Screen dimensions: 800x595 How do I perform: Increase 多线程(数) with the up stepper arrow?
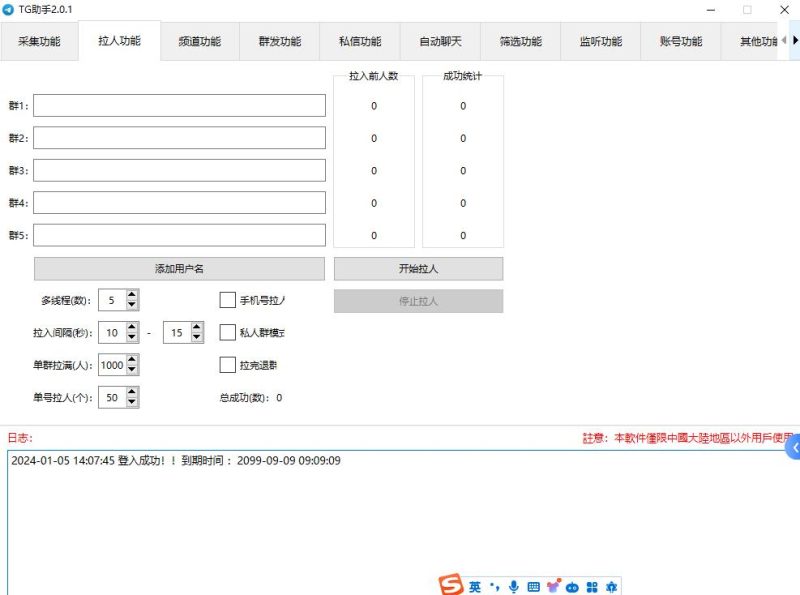131,294
